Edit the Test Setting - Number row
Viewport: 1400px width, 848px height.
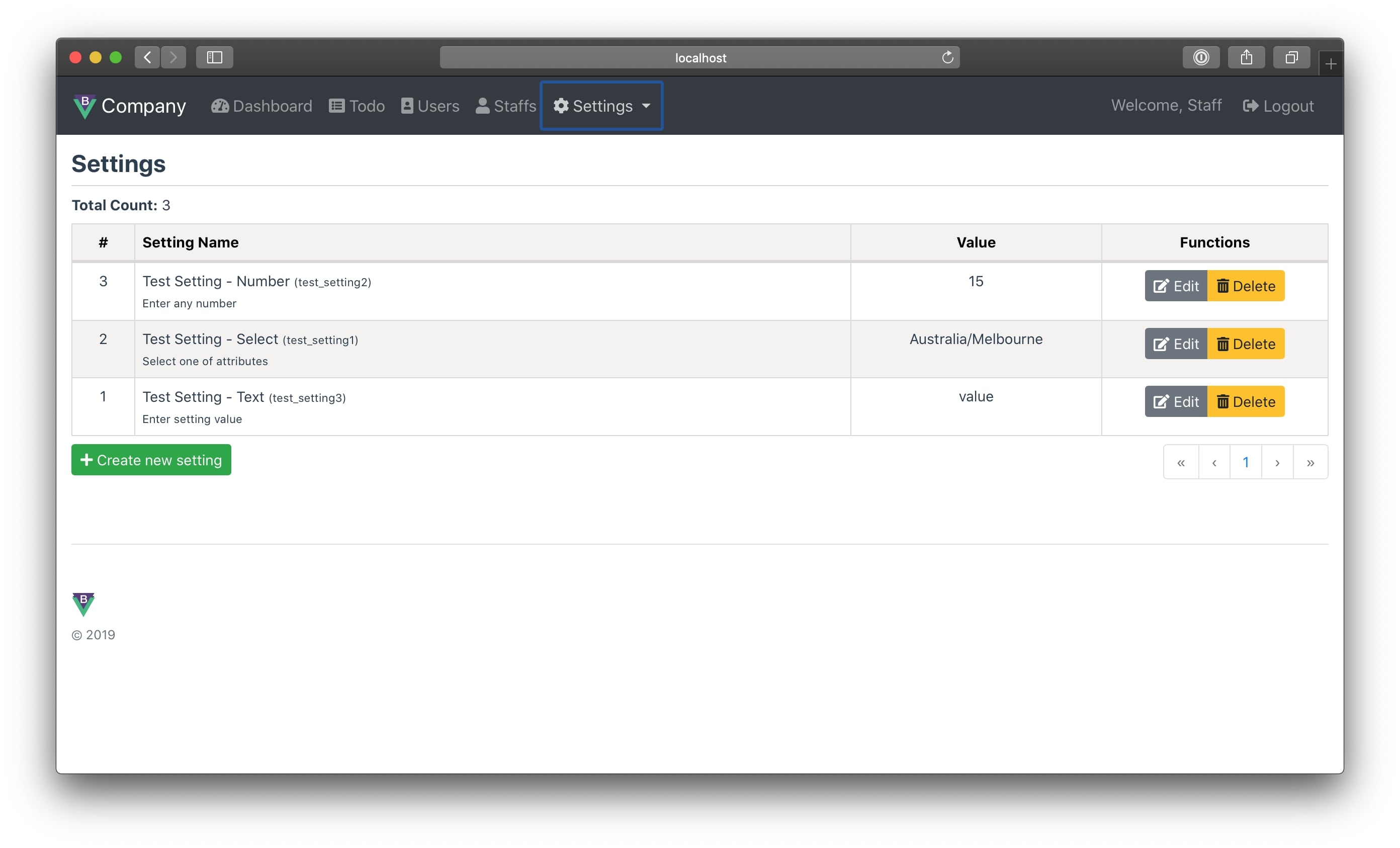point(1175,286)
